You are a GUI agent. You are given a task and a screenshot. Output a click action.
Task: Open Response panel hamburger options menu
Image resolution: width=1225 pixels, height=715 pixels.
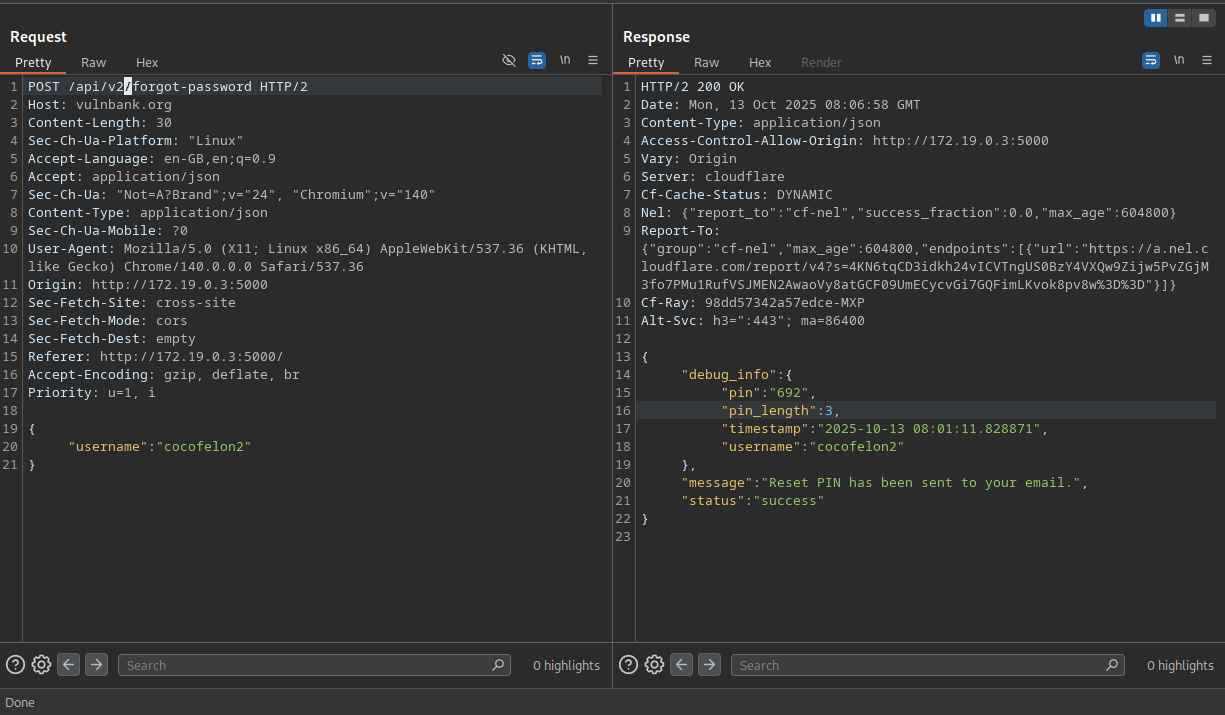point(1207,61)
